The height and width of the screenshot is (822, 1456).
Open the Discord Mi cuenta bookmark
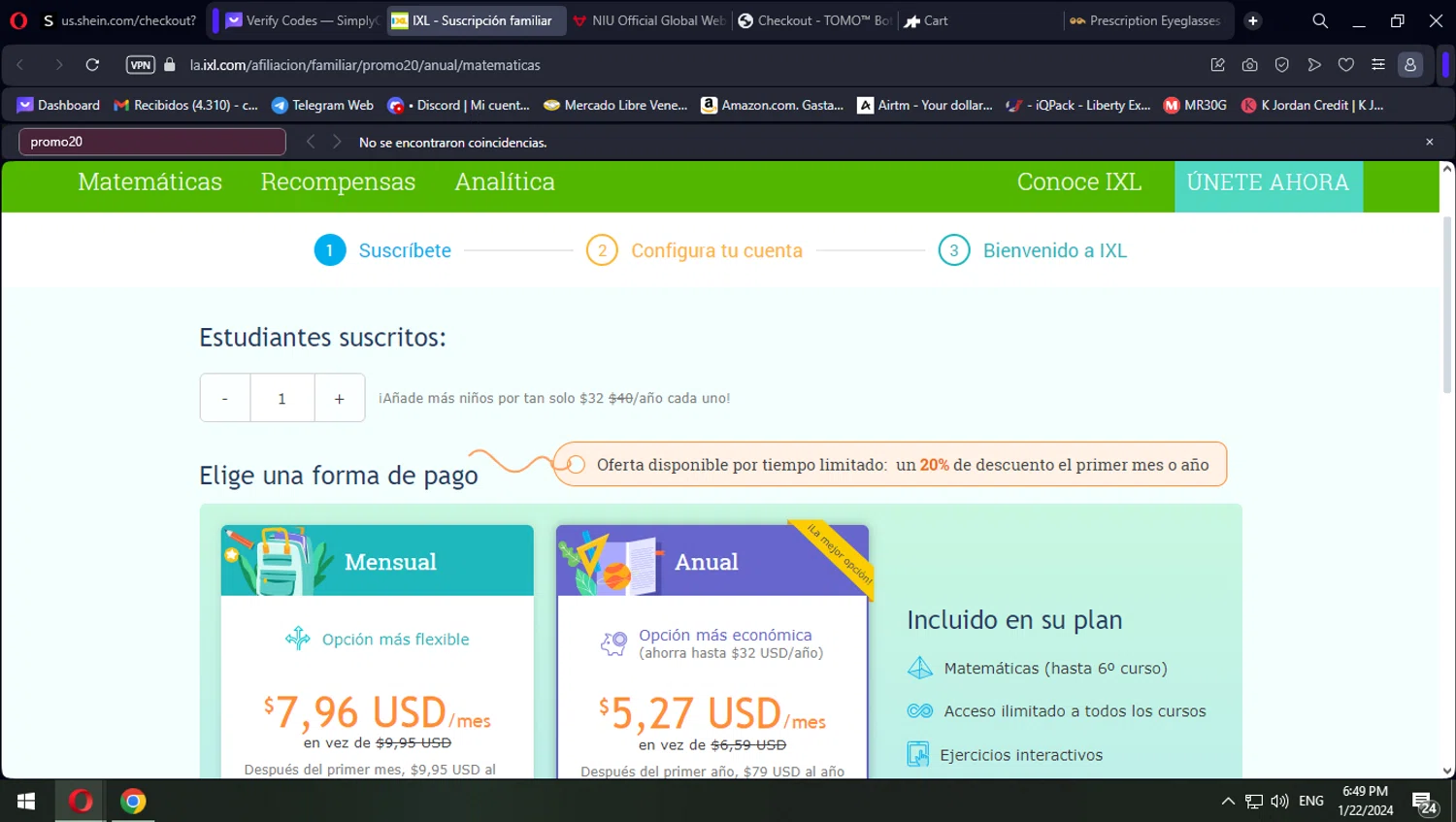tap(458, 105)
